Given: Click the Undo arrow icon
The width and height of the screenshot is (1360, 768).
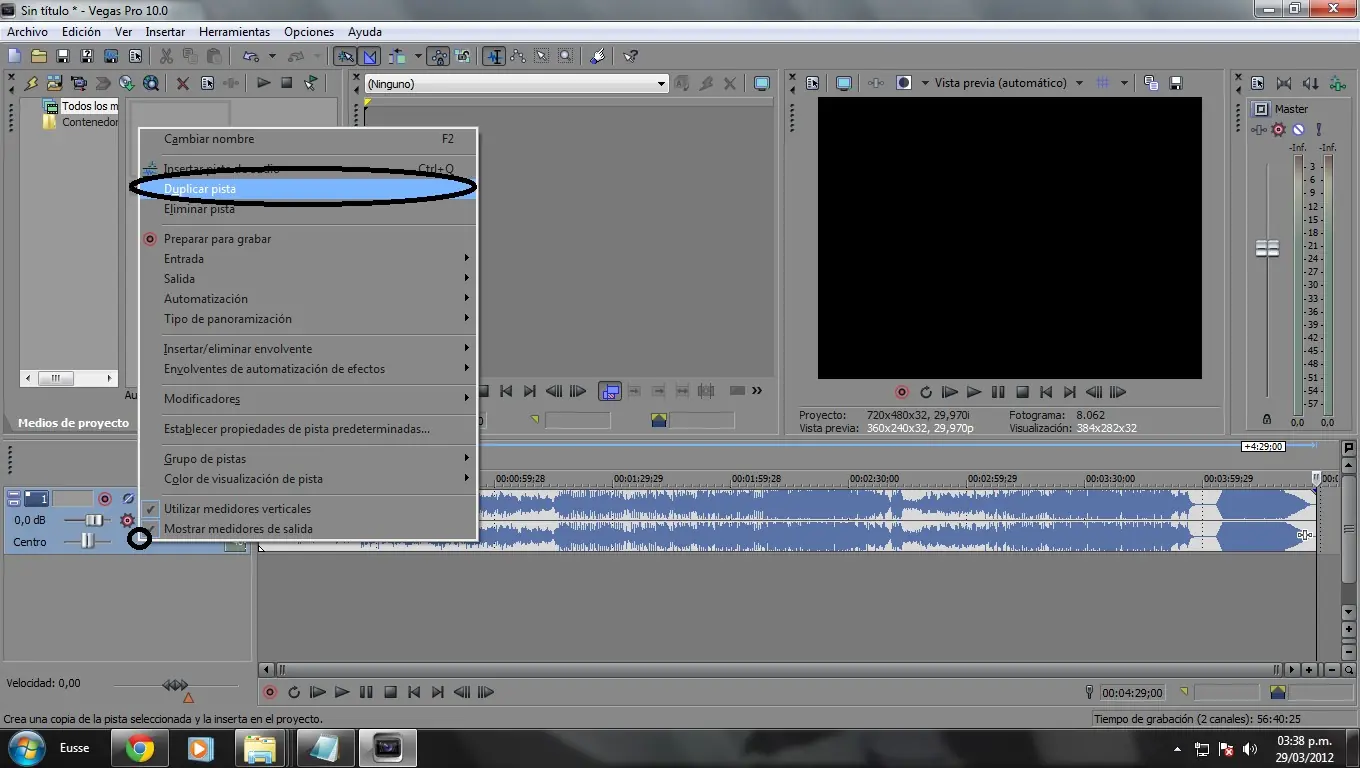Looking at the screenshot, I should [x=250, y=57].
